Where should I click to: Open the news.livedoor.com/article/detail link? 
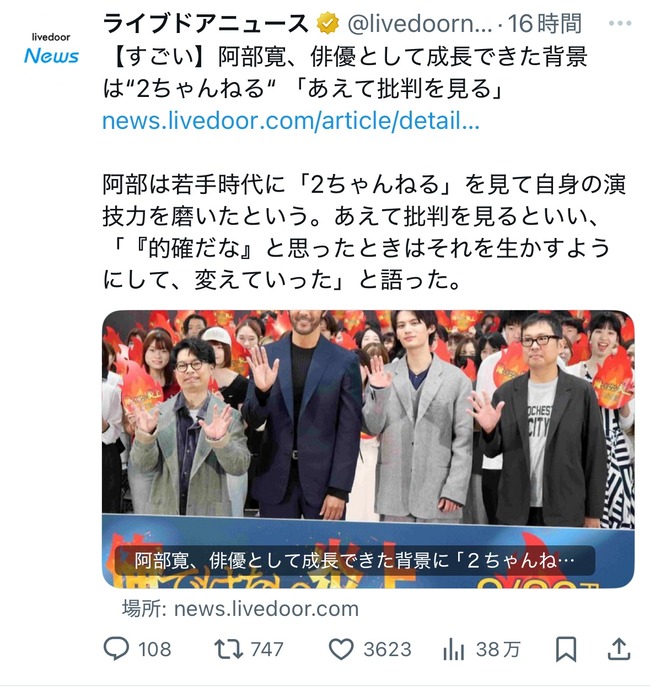click(x=291, y=121)
